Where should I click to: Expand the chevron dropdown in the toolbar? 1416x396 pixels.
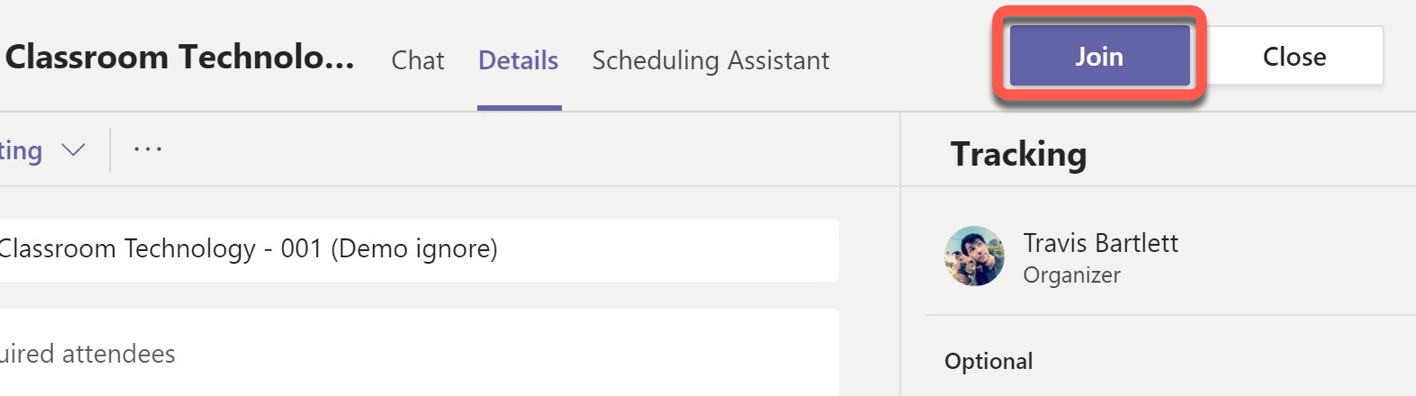pos(73,150)
